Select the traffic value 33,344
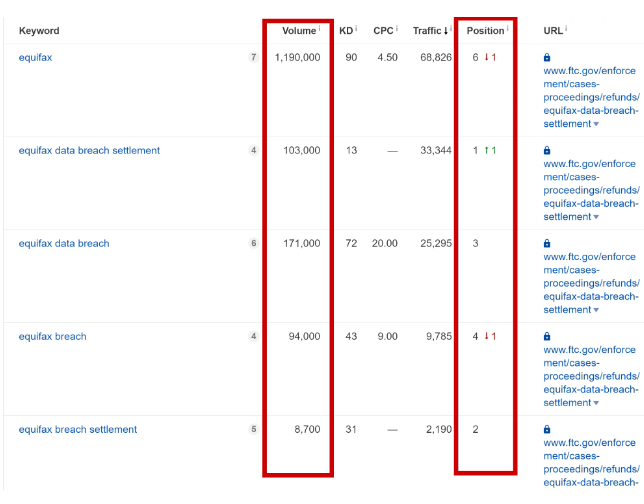This screenshot has height=504, width=644. point(436,150)
